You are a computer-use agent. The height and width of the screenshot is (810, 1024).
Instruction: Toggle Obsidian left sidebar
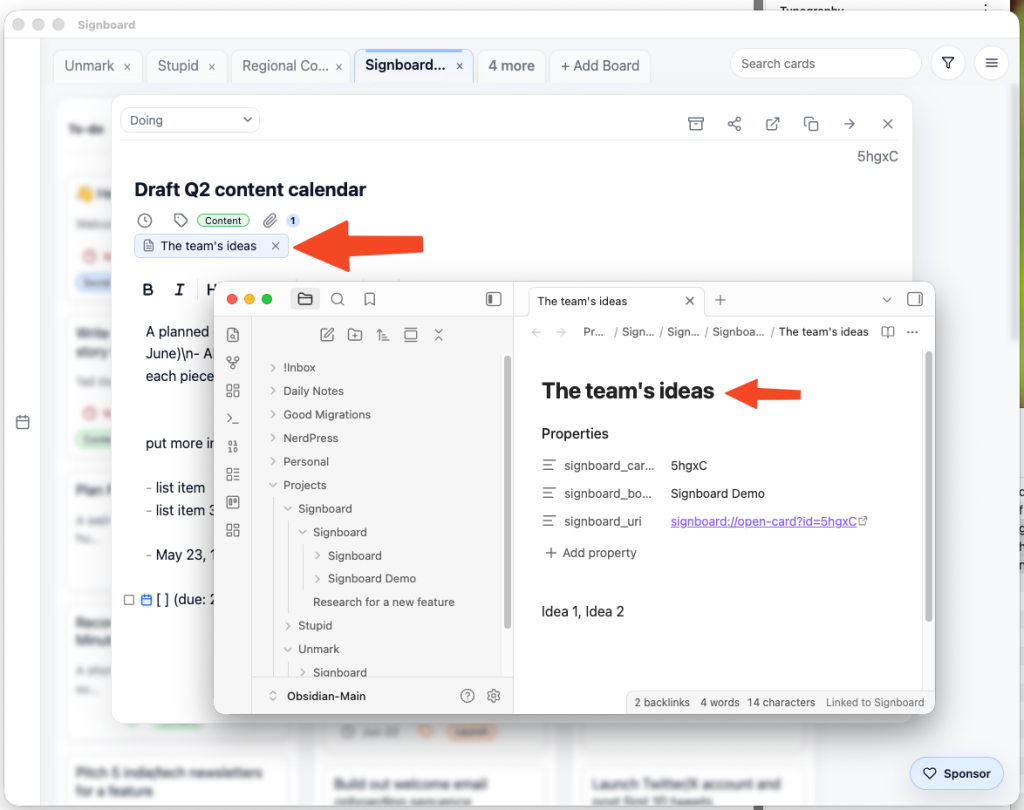click(494, 299)
